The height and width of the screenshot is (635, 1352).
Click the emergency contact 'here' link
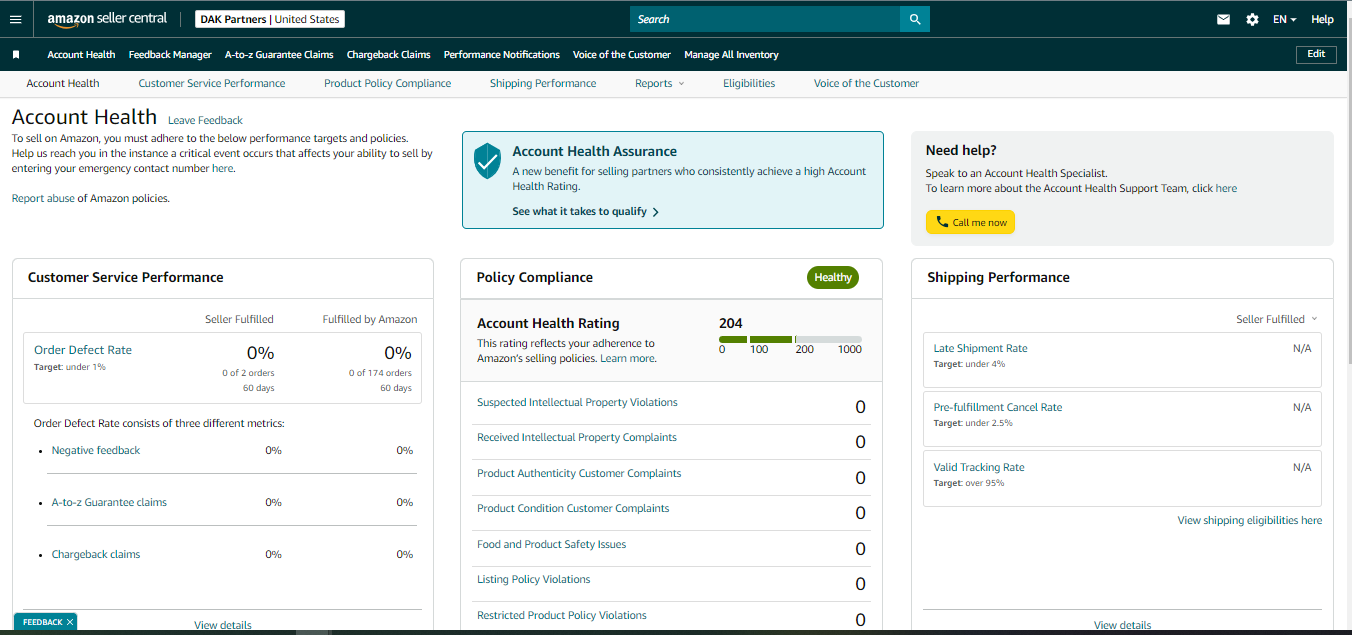[x=223, y=169]
